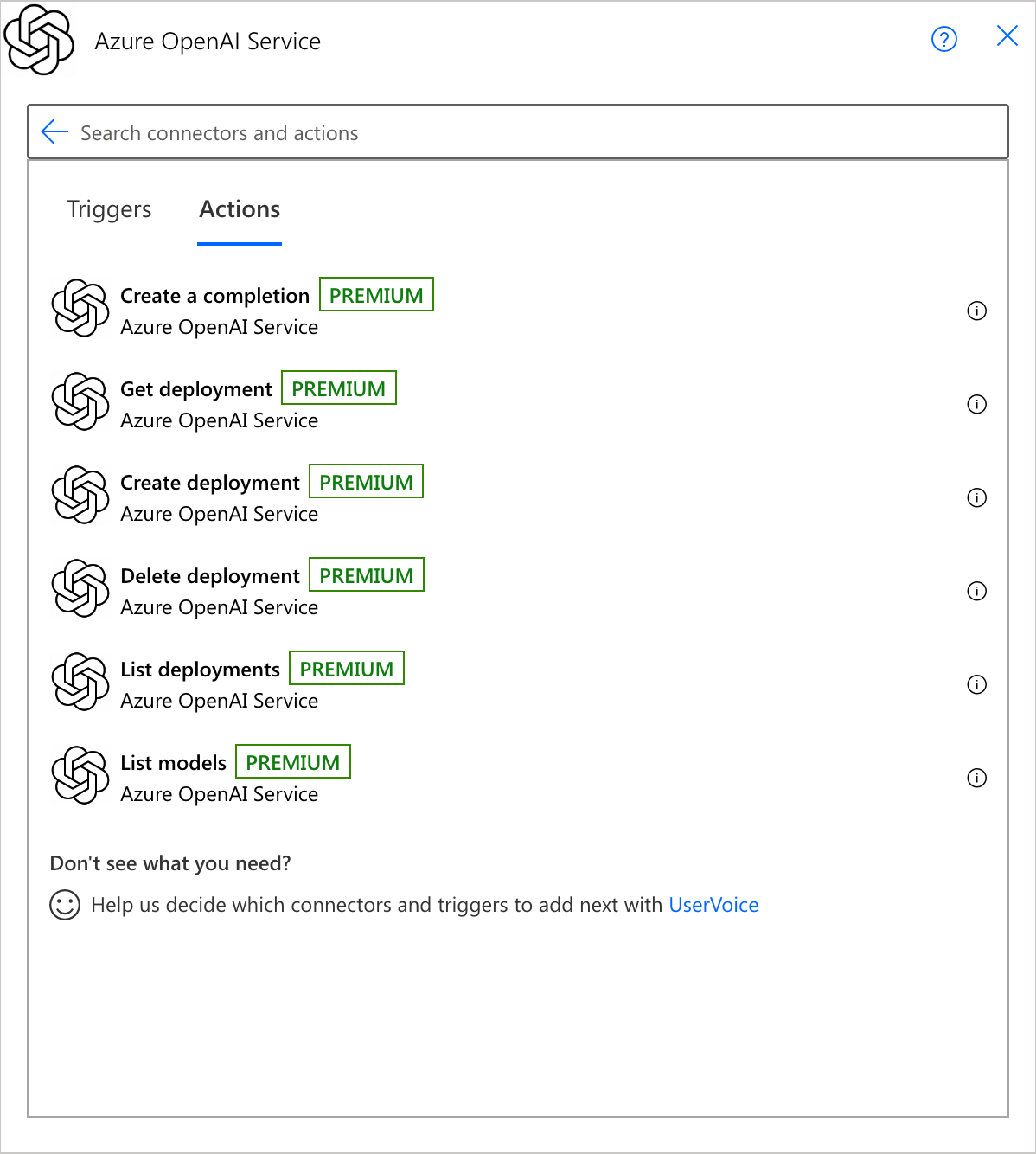The height and width of the screenshot is (1154, 1036).
Task: Click PREMIUM badge next to Delete deployment
Action: [x=367, y=574]
